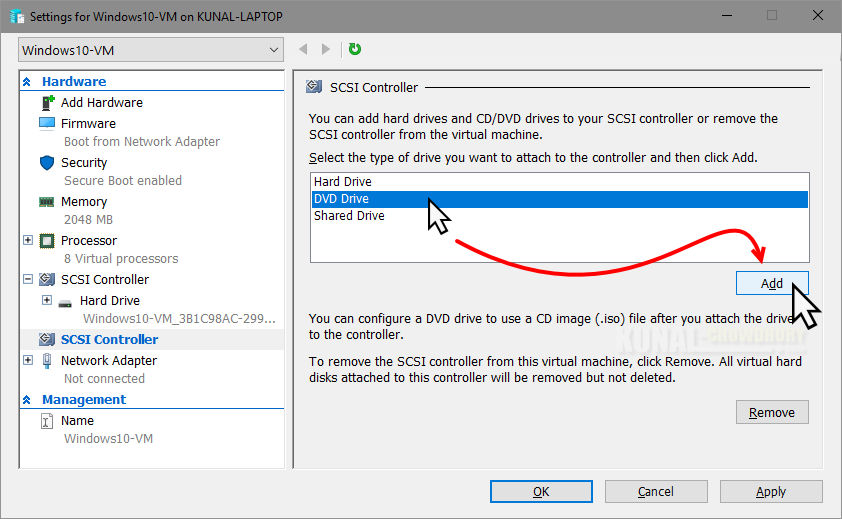Screen dimensions: 842x519
Task: Click the OK button
Action: (541, 492)
